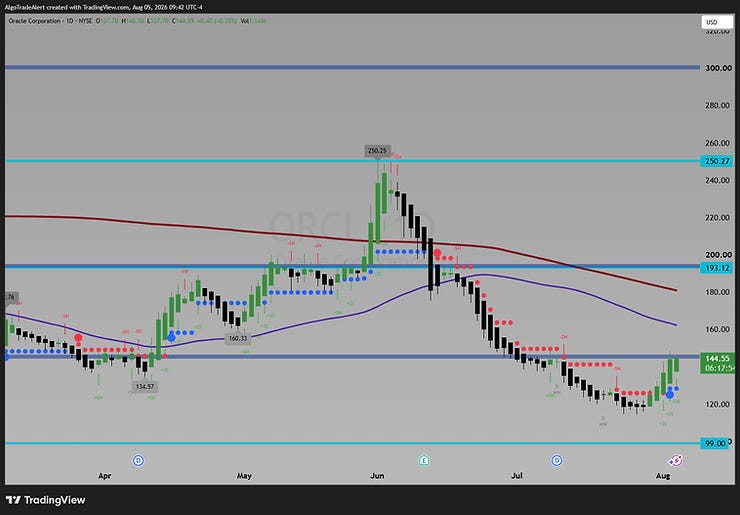Click the AlgoTradeAlert created with TradingView.com caption

tap(67, 7)
